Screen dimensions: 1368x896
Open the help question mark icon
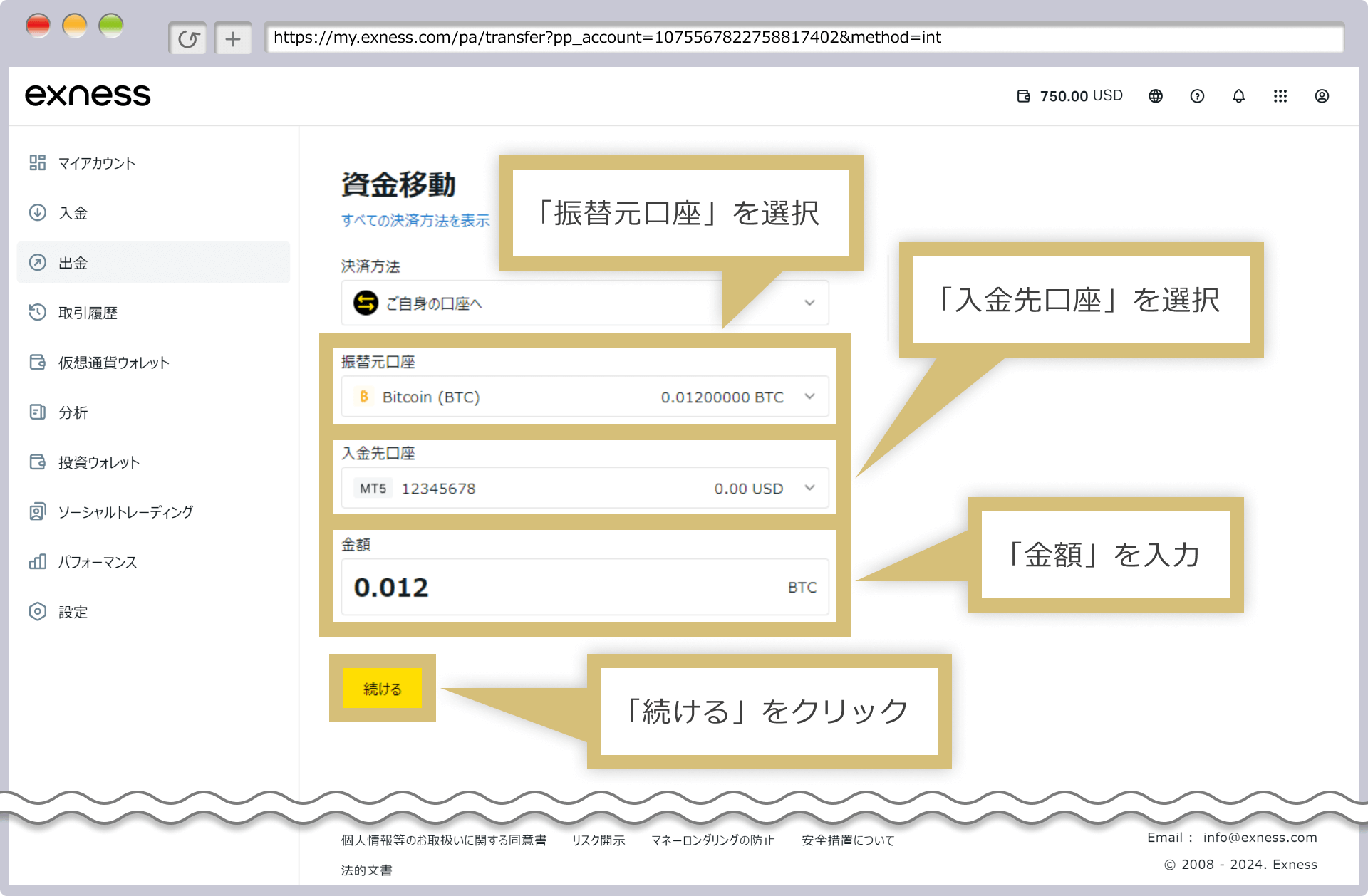click(1197, 96)
